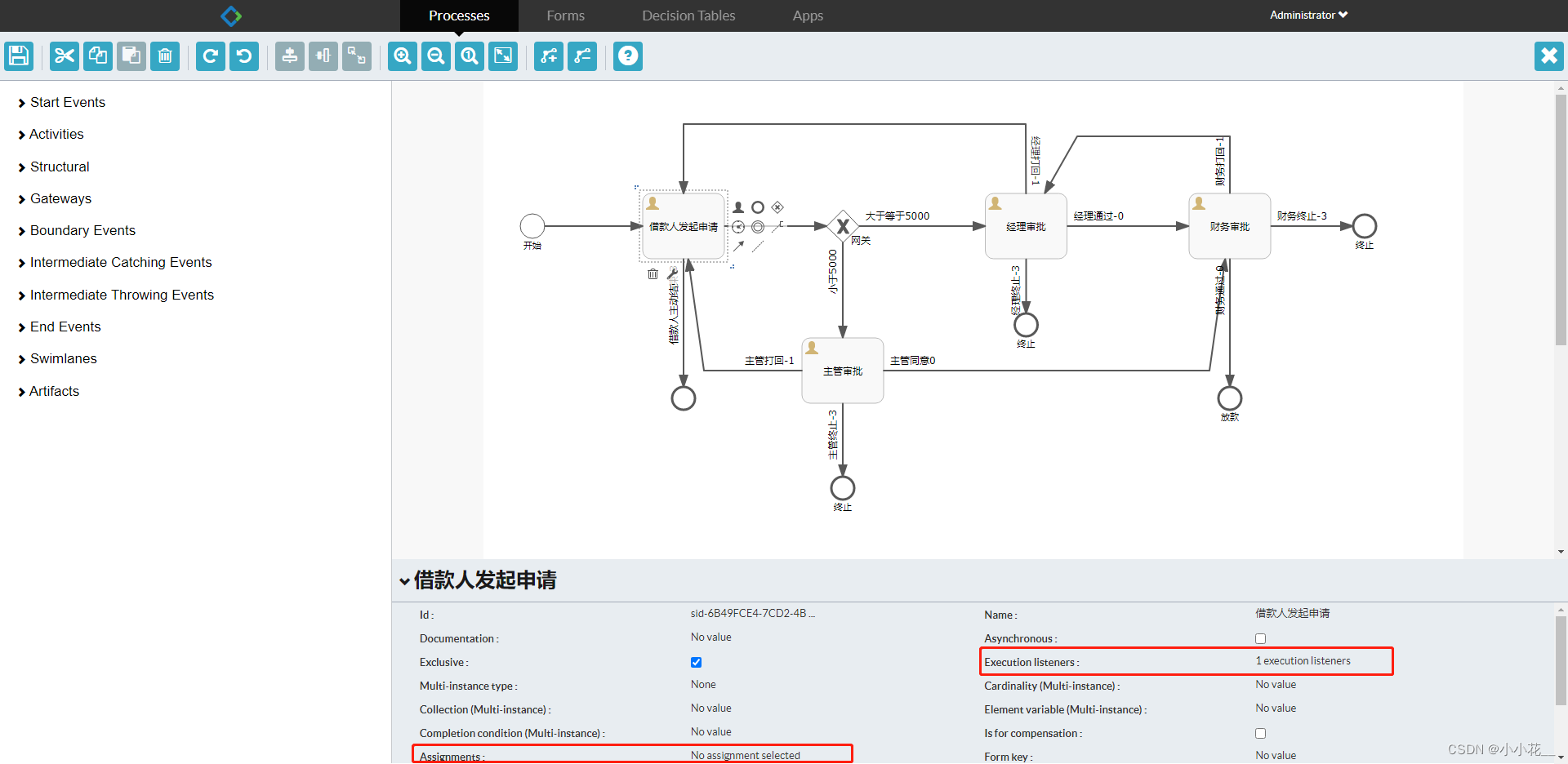Open the editor help
The height and width of the screenshot is (764, 1568).
tap(627, 56)
